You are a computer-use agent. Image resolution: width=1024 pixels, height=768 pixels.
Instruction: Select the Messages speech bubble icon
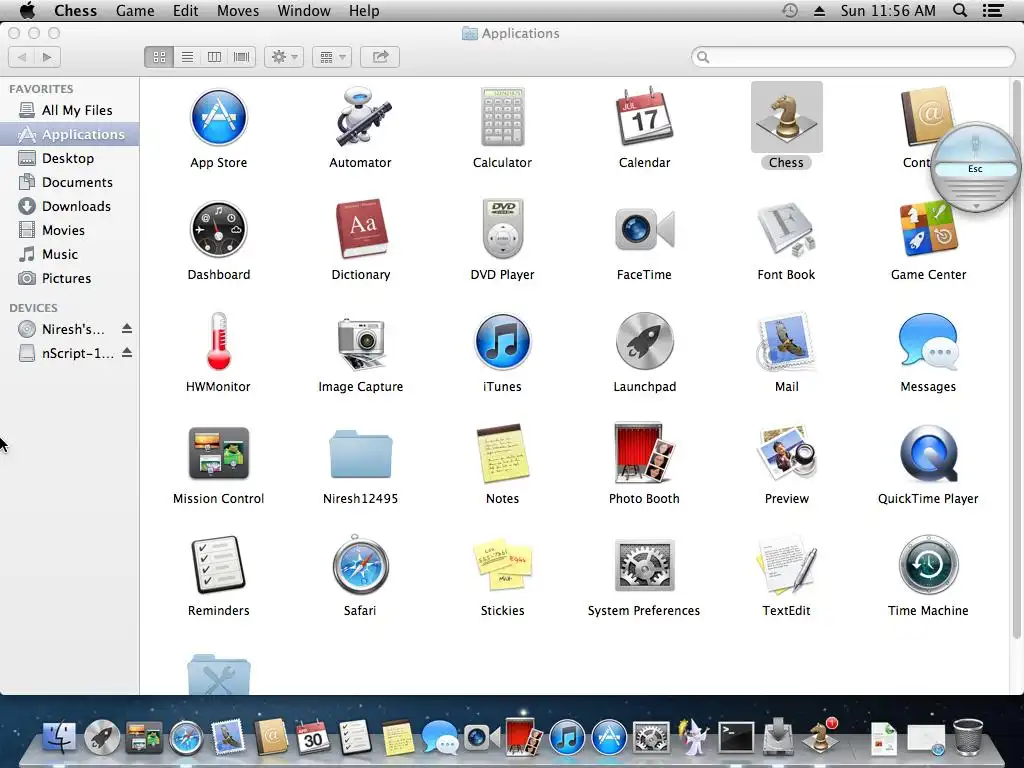pos(928,342)
